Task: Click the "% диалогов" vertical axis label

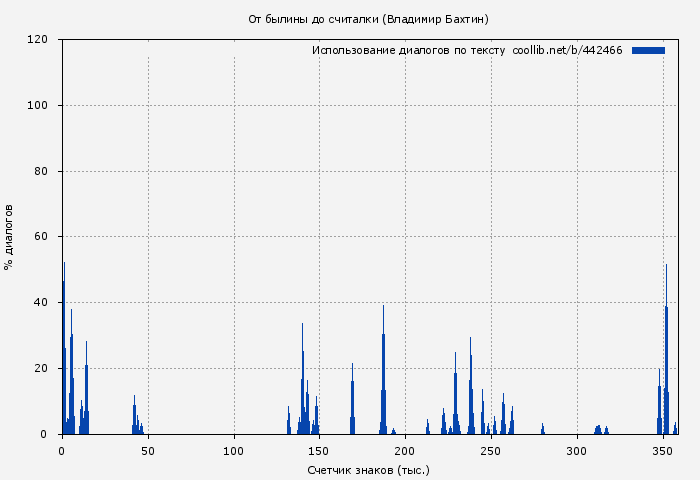Action: click(x=10, y=237)
